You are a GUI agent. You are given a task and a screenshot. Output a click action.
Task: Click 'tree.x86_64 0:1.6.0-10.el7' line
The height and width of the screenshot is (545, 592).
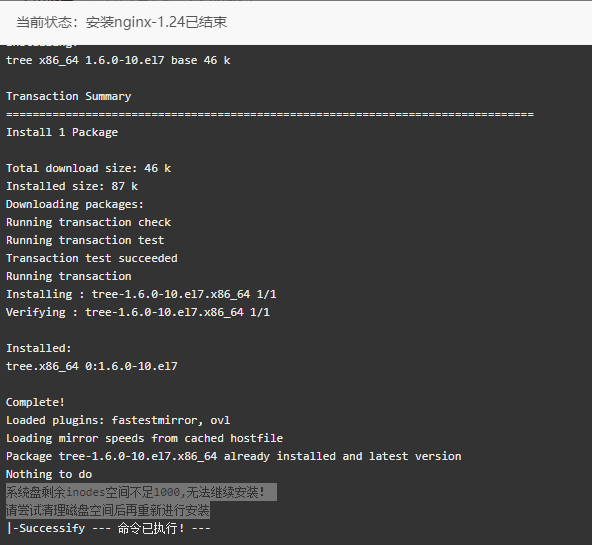tap(91, 366)
